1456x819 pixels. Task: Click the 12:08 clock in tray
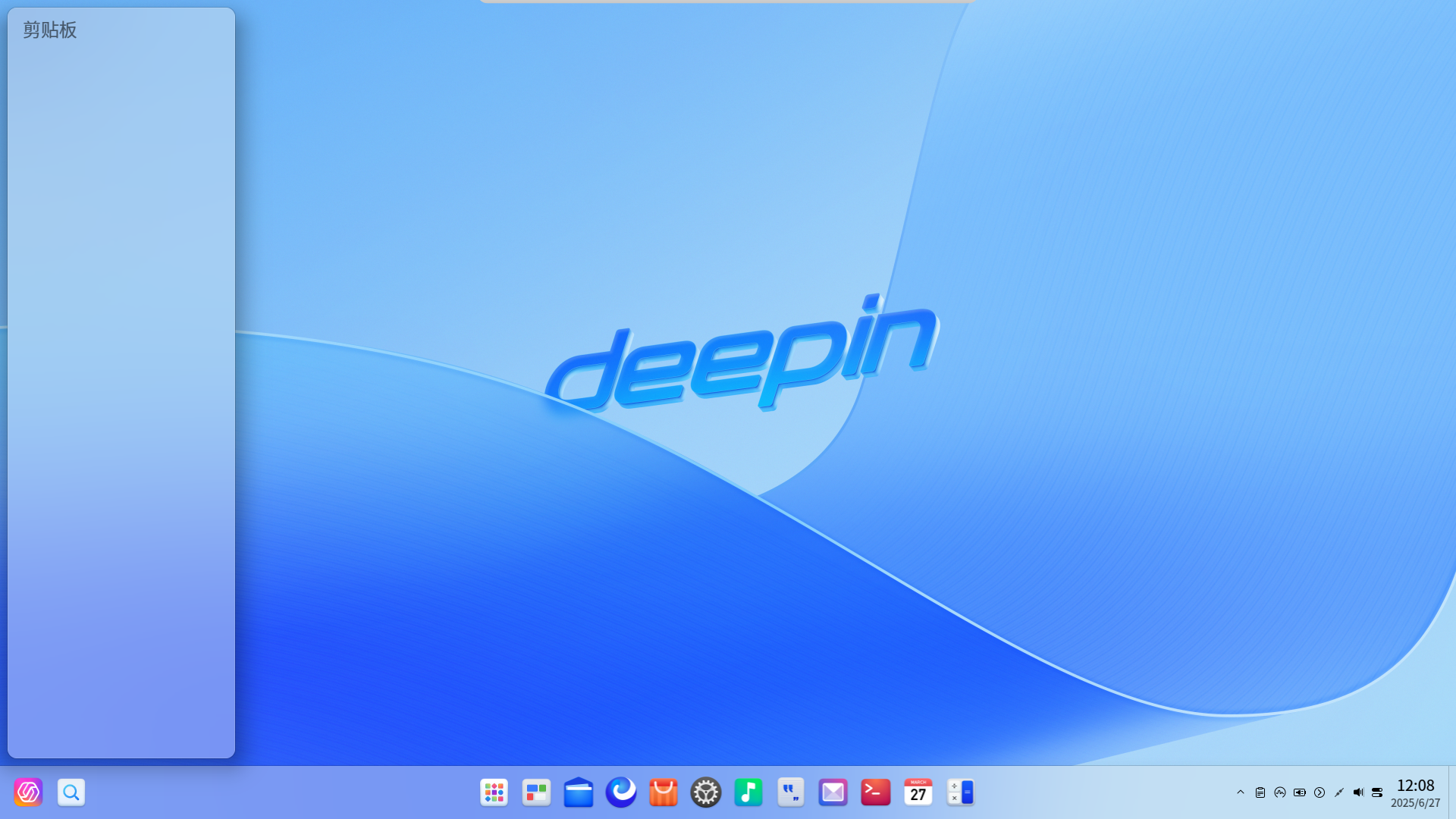tap(1416, 786)
